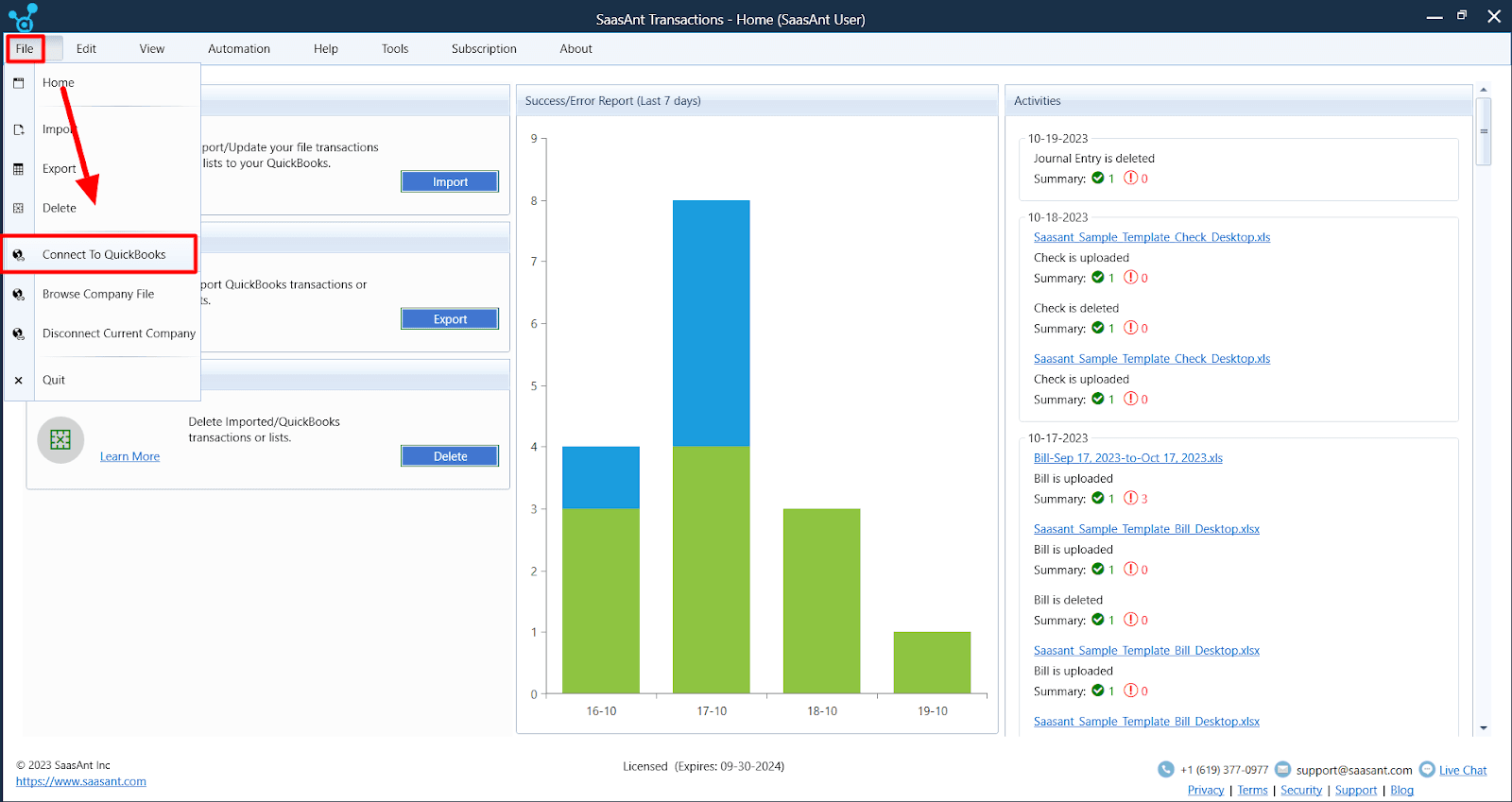Select Connect To QuickBooks menu entry

[104, 255]
